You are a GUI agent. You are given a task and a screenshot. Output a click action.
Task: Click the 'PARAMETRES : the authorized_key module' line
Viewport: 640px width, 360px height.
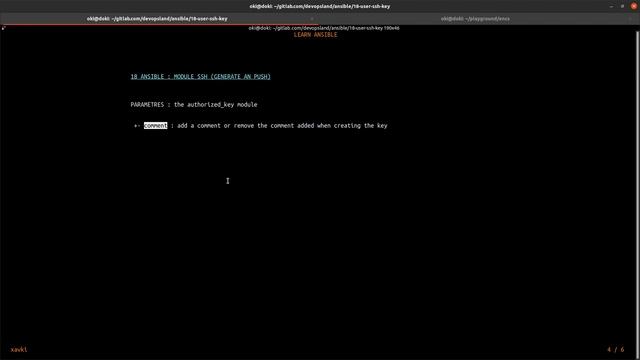pyautogui.click(x=194, y=104)
